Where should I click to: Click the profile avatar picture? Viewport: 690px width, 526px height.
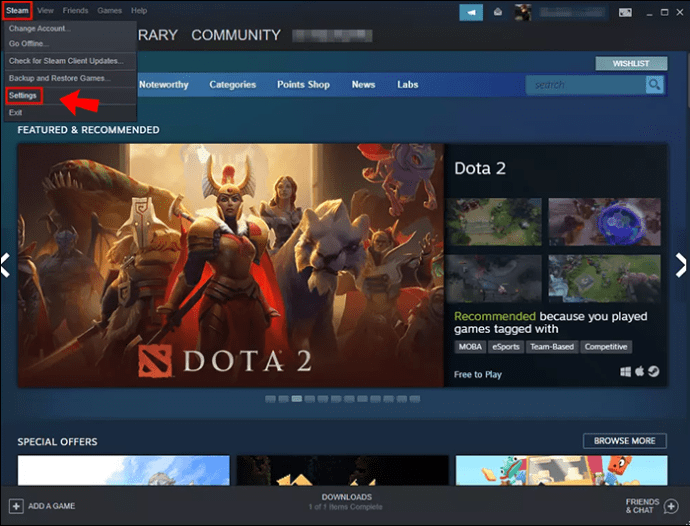[x=523, y=12]
